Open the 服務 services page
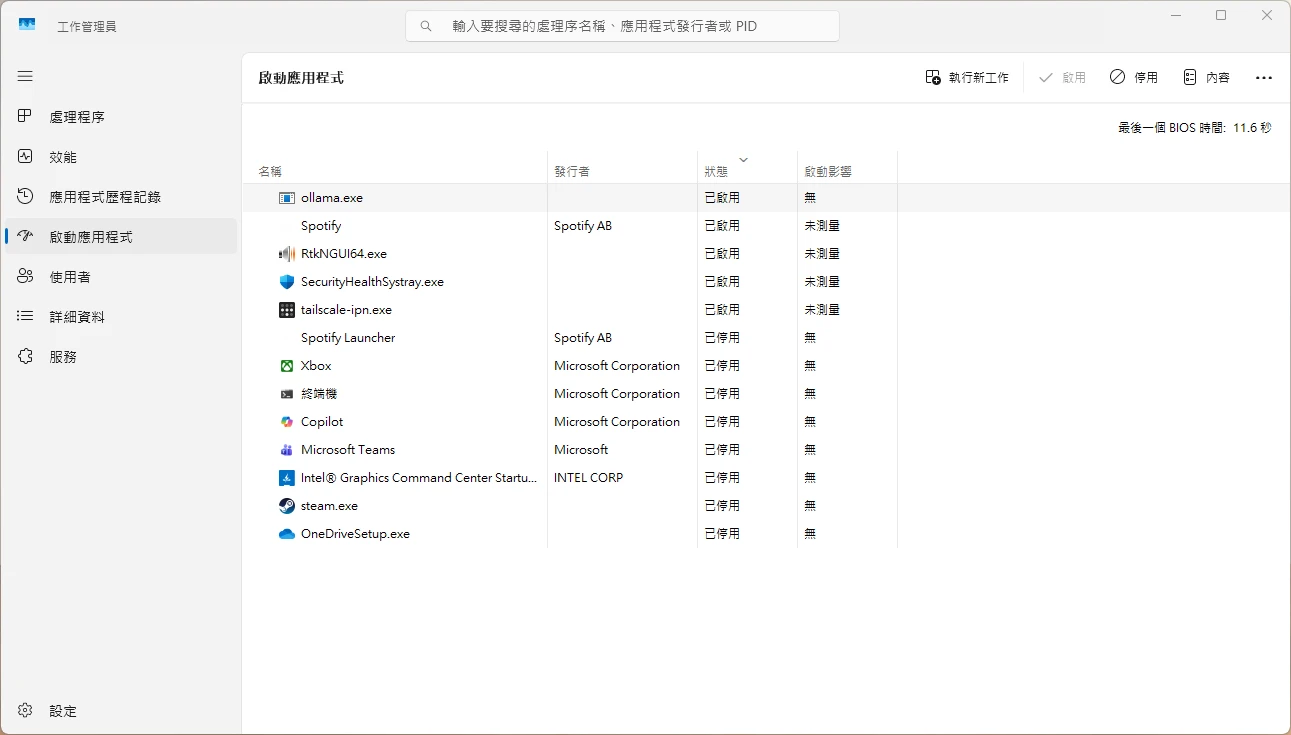1291x735 pixels. 63,357
